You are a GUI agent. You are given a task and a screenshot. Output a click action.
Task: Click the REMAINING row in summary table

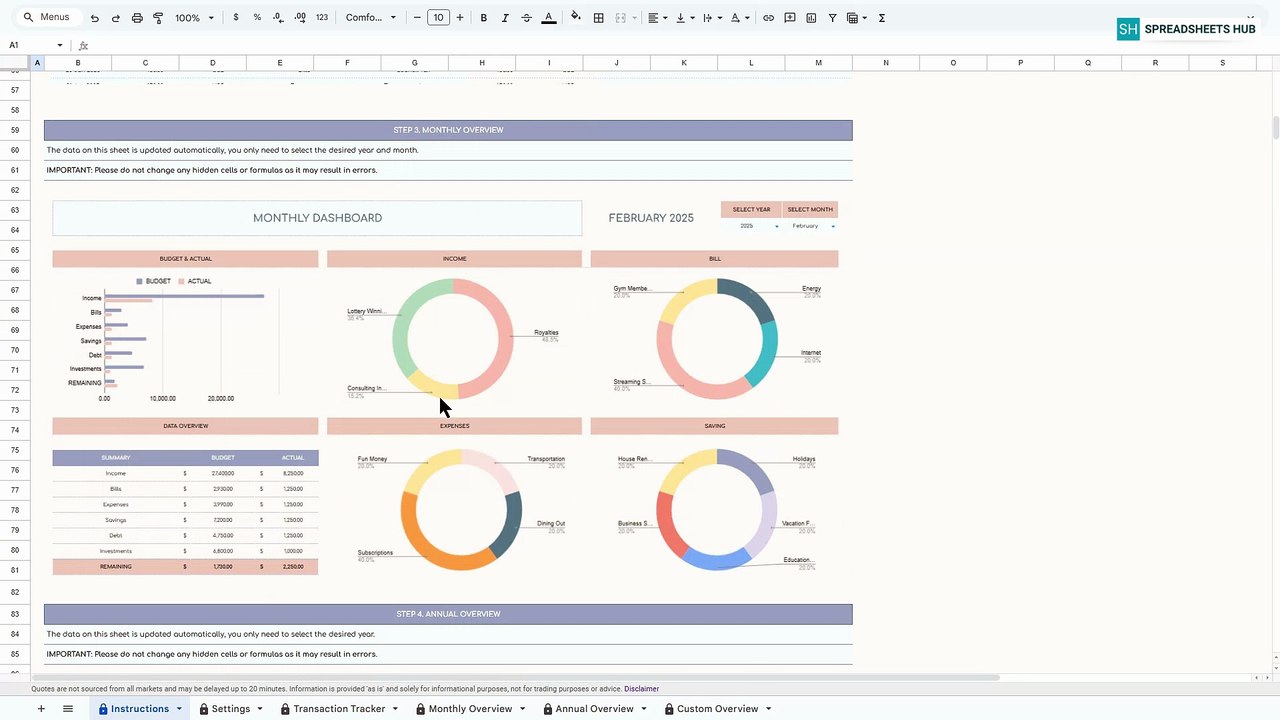click(185, 567)
